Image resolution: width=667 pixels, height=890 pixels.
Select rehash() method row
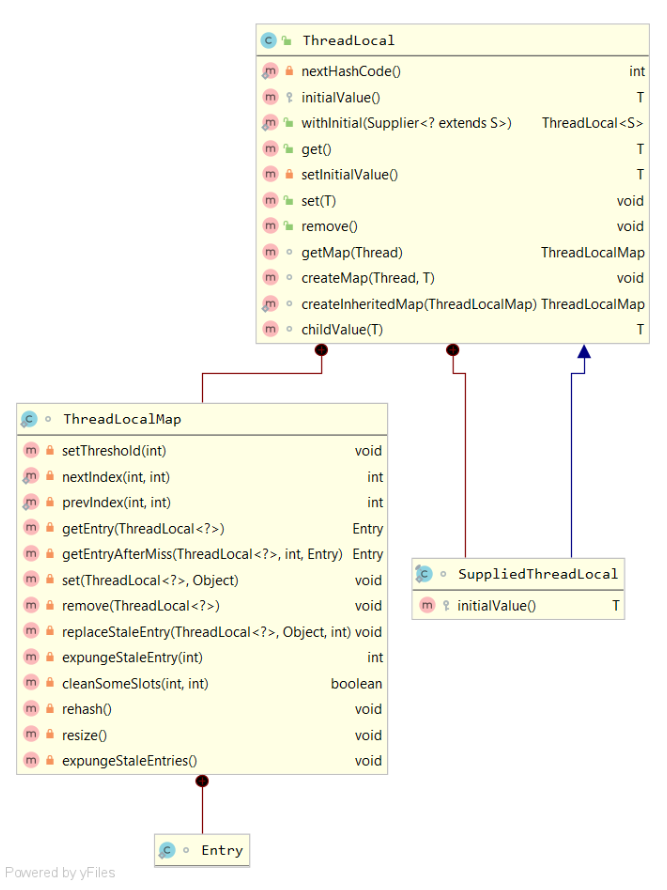[202, 709]
